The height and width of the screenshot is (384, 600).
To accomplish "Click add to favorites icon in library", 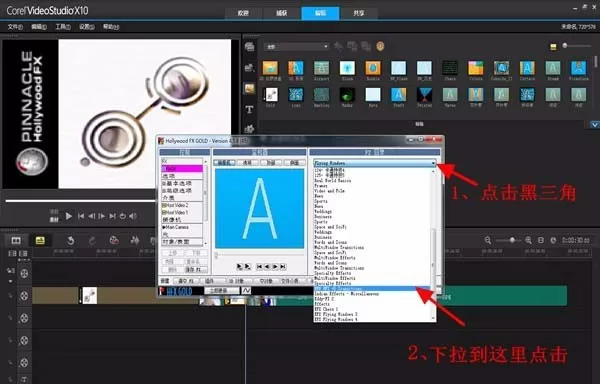I will tap(338, 46).
